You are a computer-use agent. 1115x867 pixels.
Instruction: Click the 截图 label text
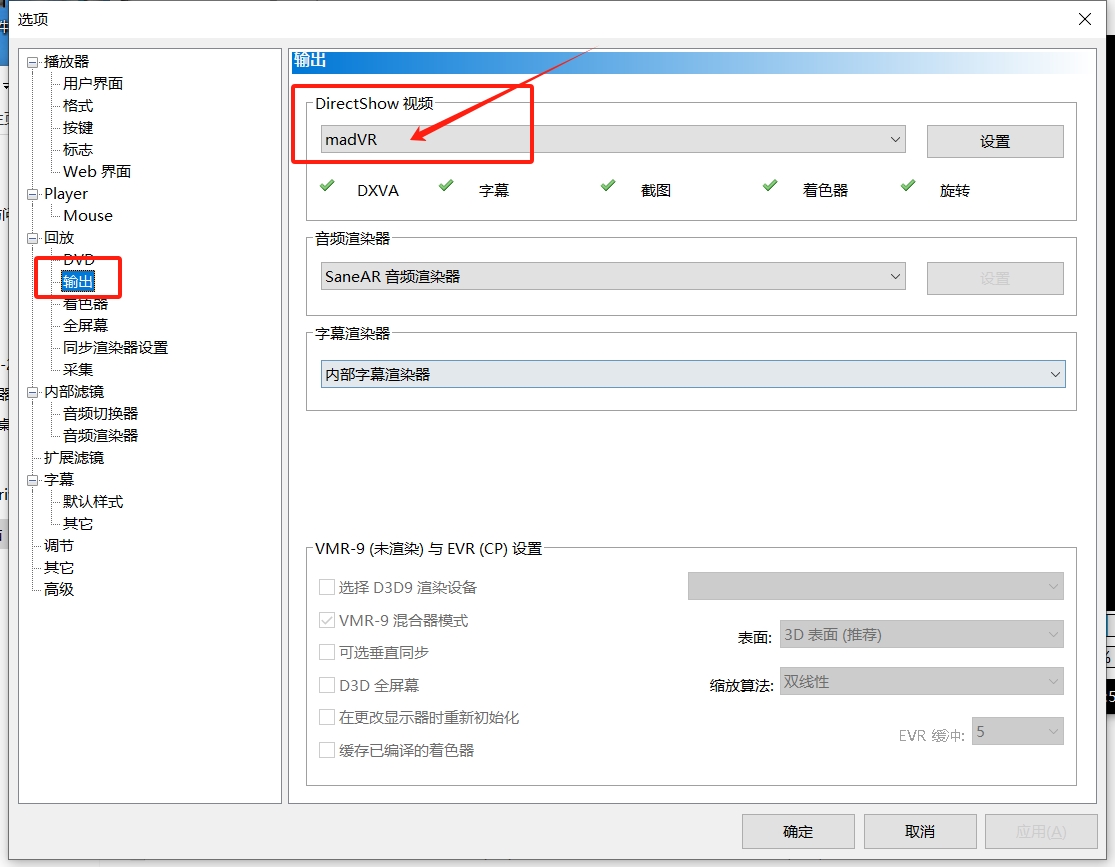[x=656, y=191]
